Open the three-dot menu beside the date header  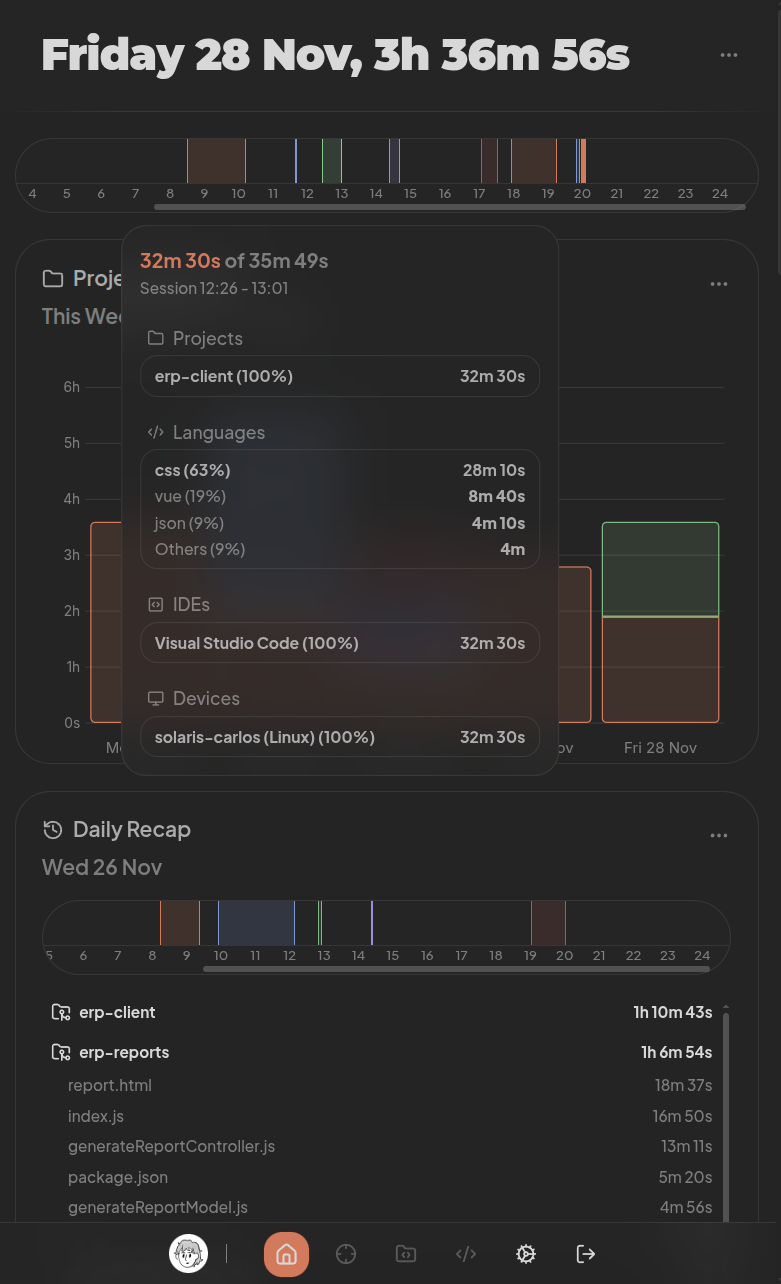click(729, 55)
